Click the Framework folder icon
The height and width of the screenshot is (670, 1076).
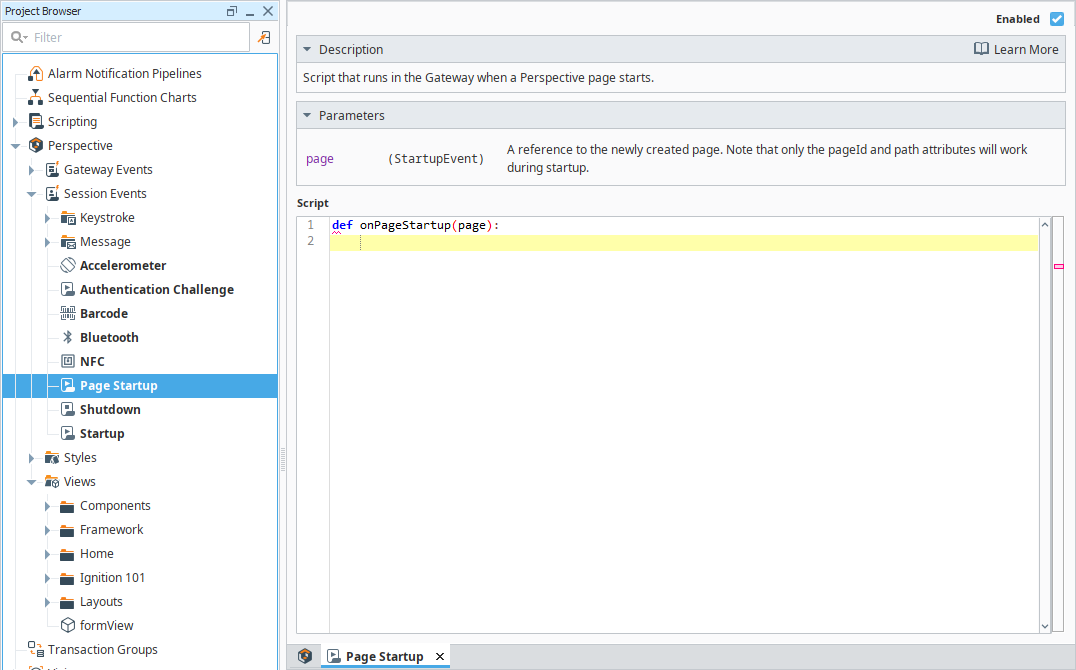[67, 530]
